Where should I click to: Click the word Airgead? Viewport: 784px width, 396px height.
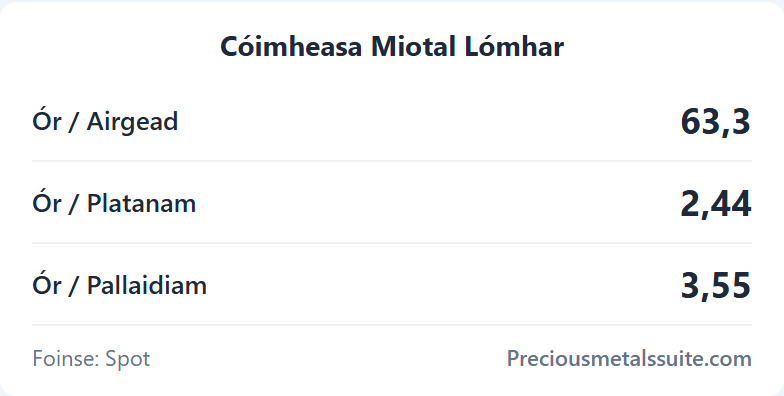tap(132, 122)
